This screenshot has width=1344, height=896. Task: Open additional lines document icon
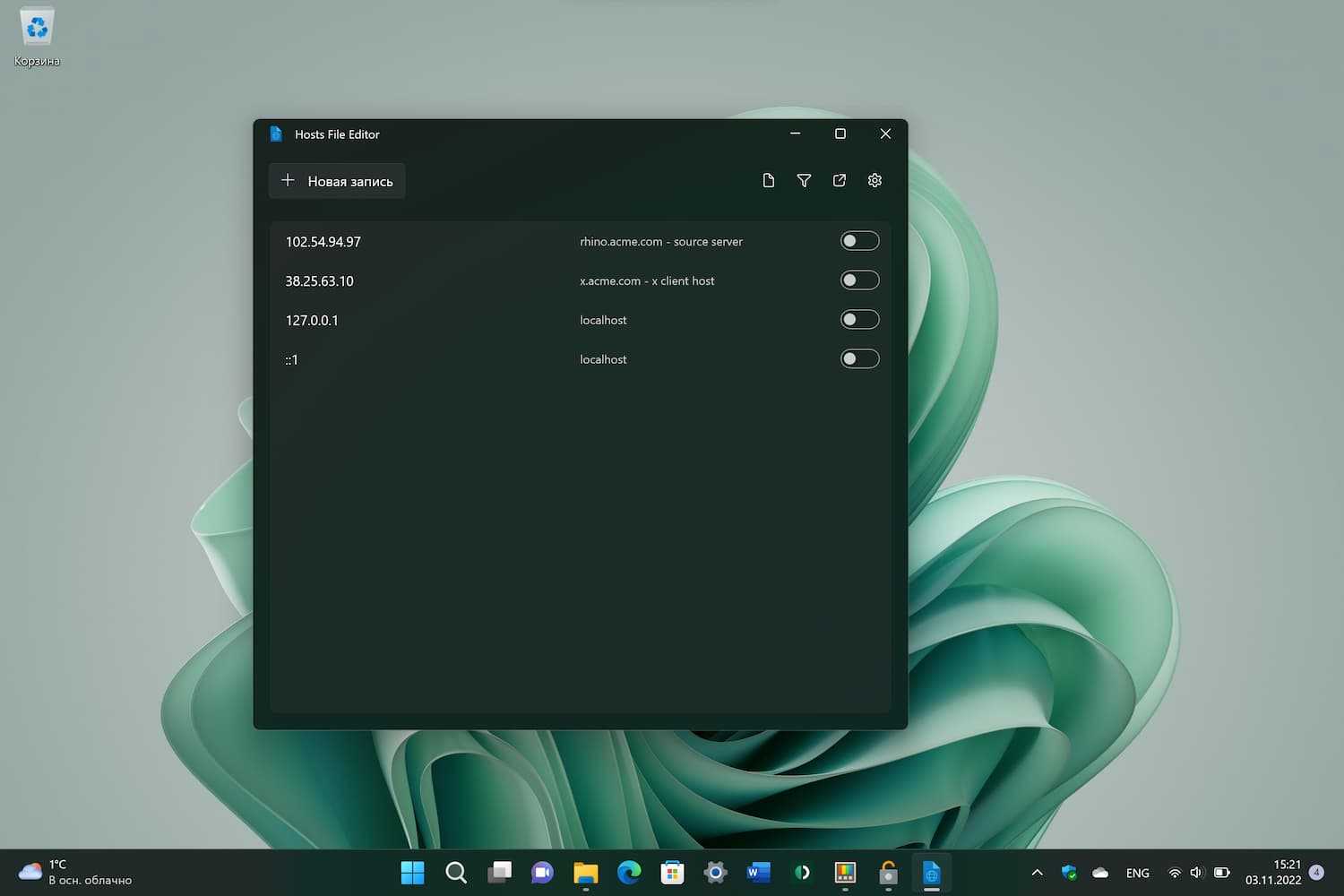(768, 181)
